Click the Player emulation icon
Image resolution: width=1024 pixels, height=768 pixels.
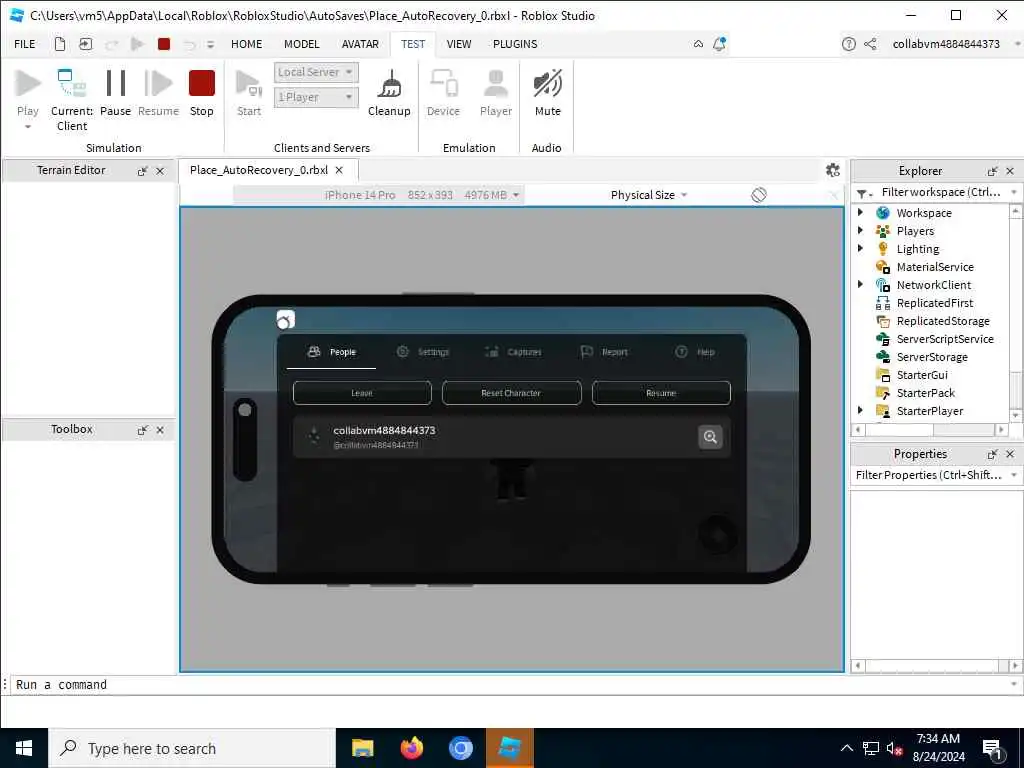(x=496, y=84)
